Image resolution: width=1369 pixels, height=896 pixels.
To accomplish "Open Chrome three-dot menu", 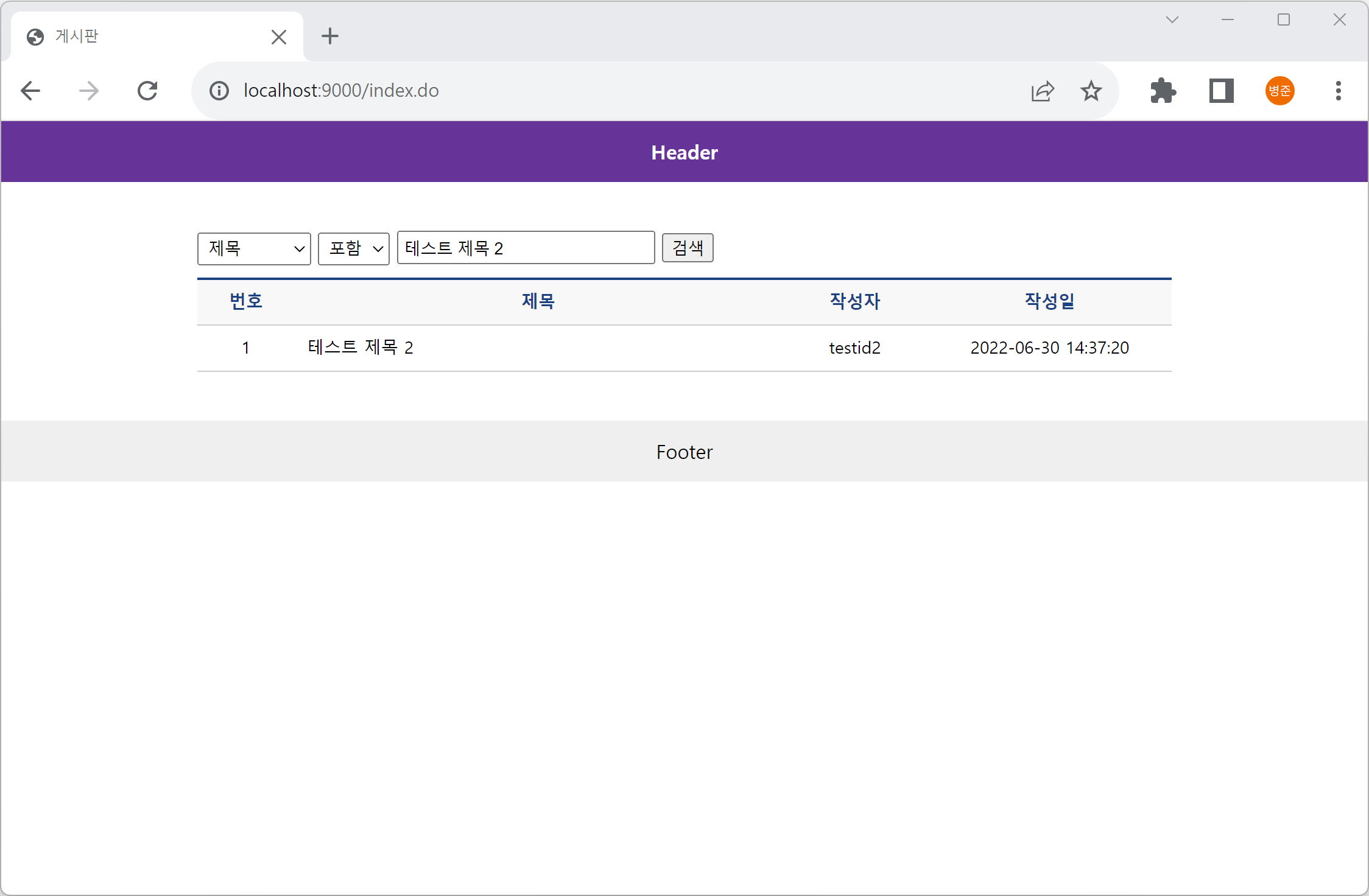I will point(1338,91).
